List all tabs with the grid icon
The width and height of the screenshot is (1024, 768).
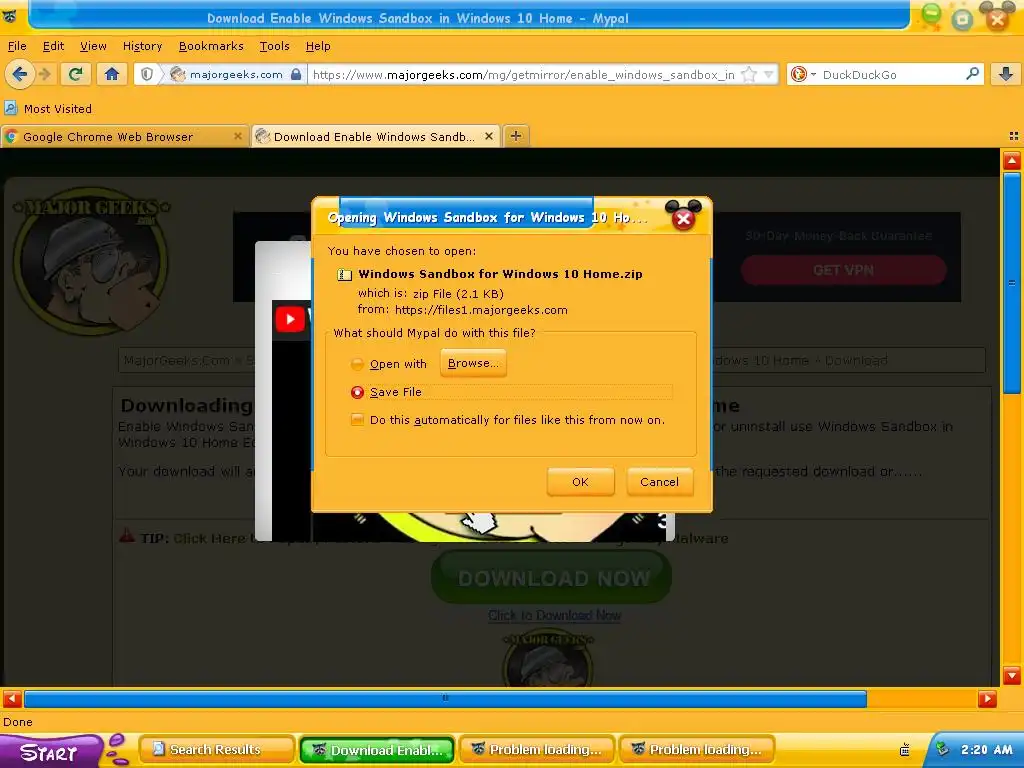[1014, 136]
